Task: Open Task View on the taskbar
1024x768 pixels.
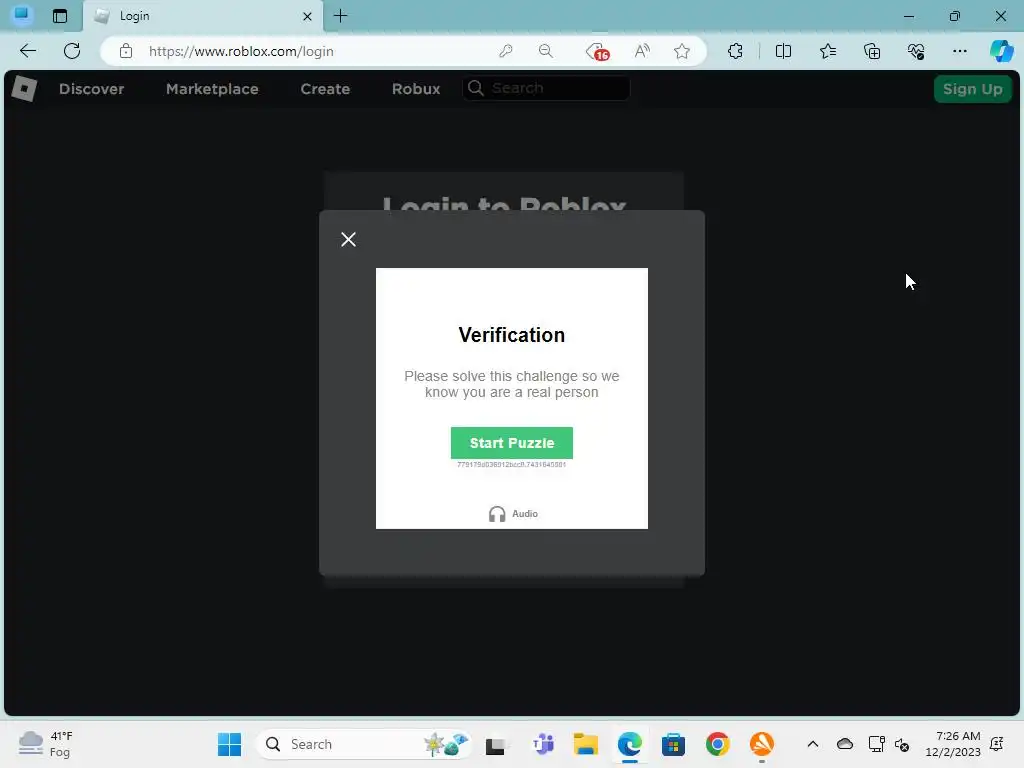Action: coord(497,744)
